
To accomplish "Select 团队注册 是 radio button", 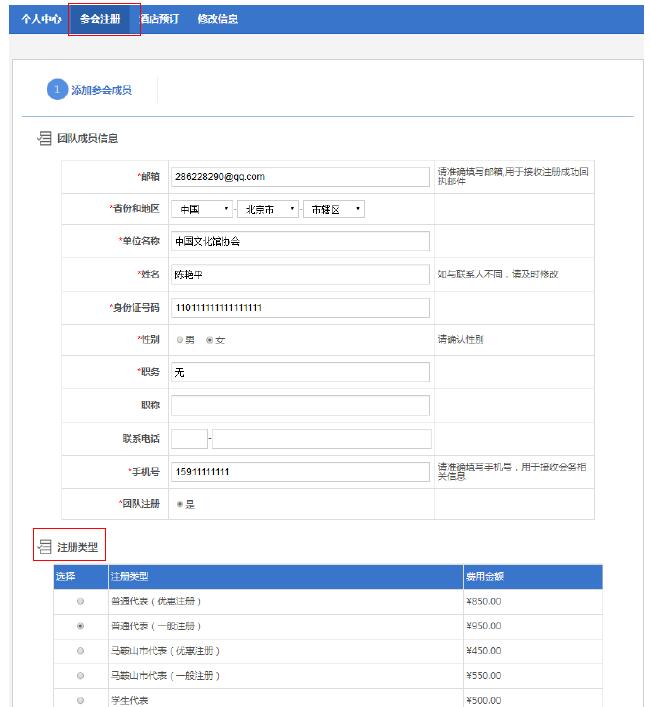I will click(180, 504).
